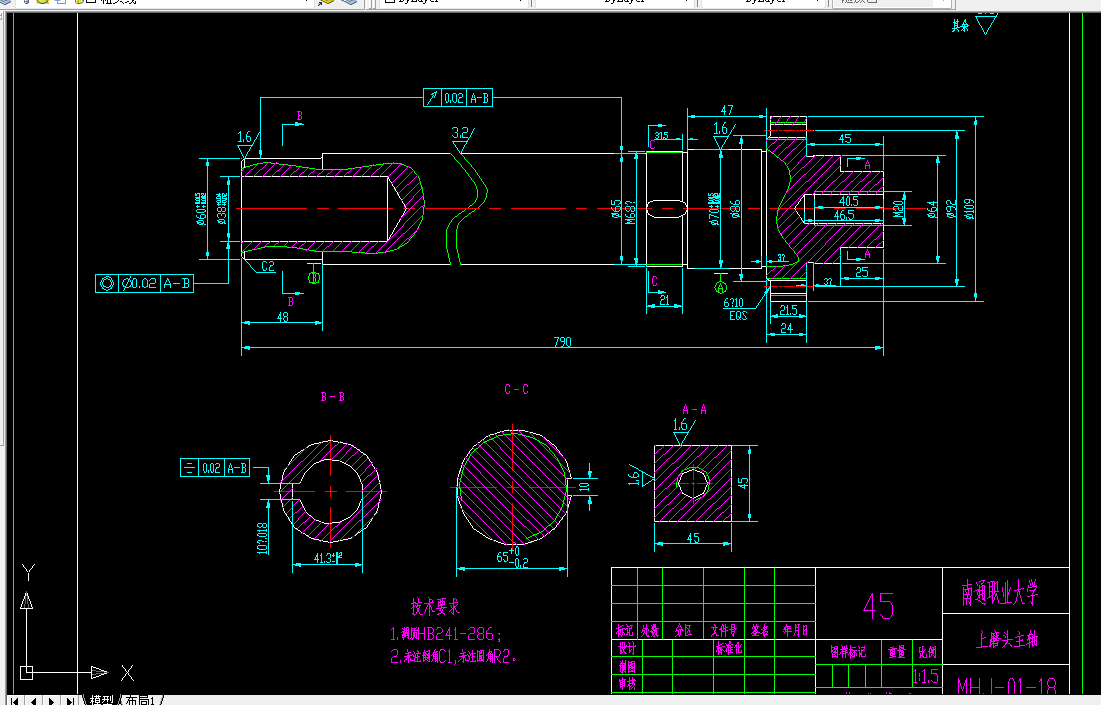Screen dimensions: 1101x705
Task: Select the 3.2 surface roughness symbol
Action: coord(462,139)
